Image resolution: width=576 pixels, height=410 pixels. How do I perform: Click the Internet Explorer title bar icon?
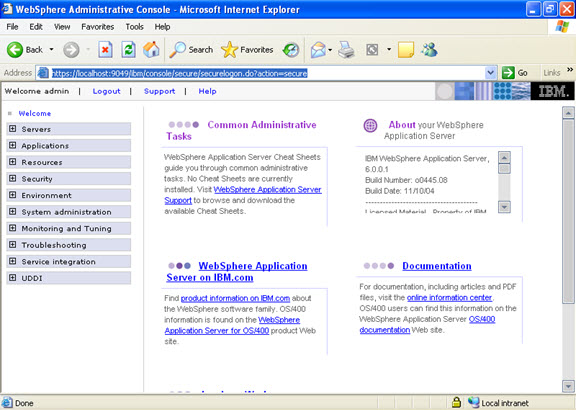(7, 8)
